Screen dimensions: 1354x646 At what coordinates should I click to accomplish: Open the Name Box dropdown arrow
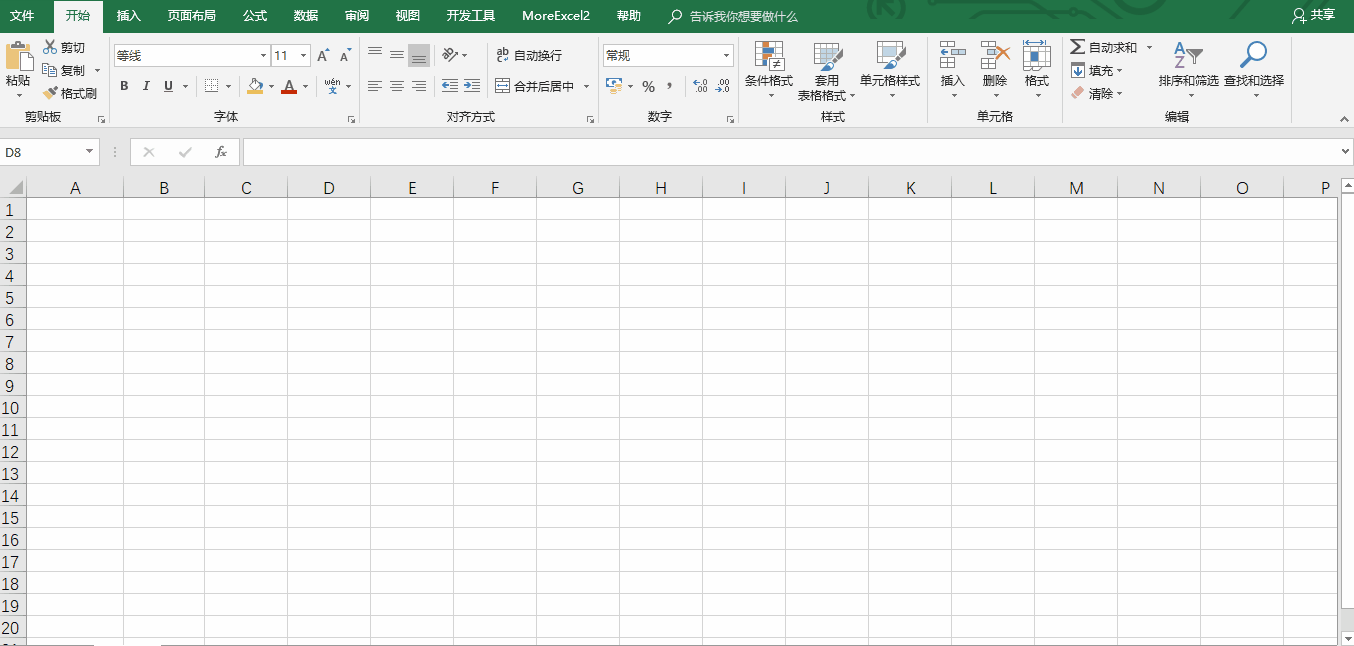pos(90,152)
